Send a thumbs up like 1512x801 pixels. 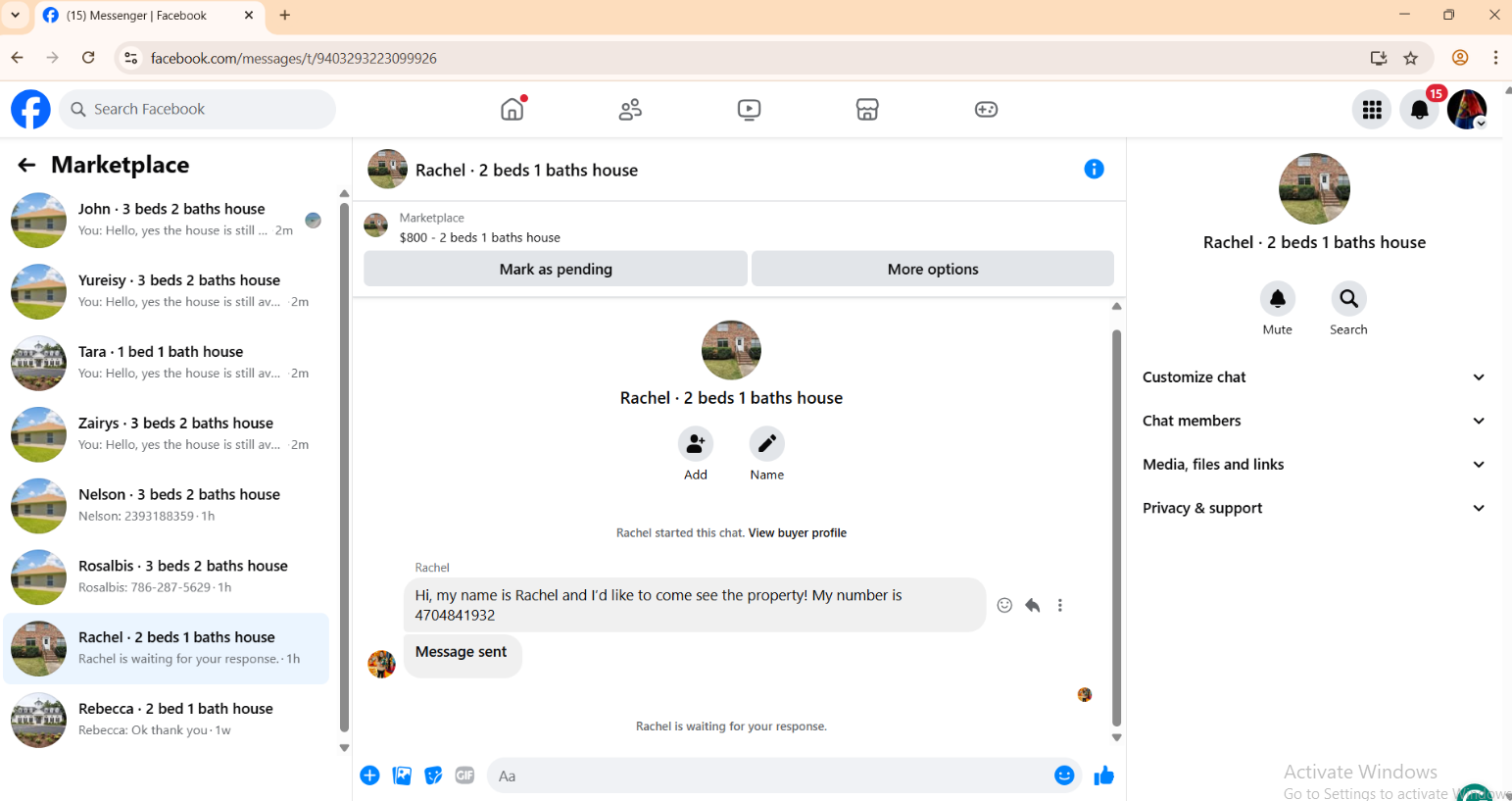[x=1104, y=776]
